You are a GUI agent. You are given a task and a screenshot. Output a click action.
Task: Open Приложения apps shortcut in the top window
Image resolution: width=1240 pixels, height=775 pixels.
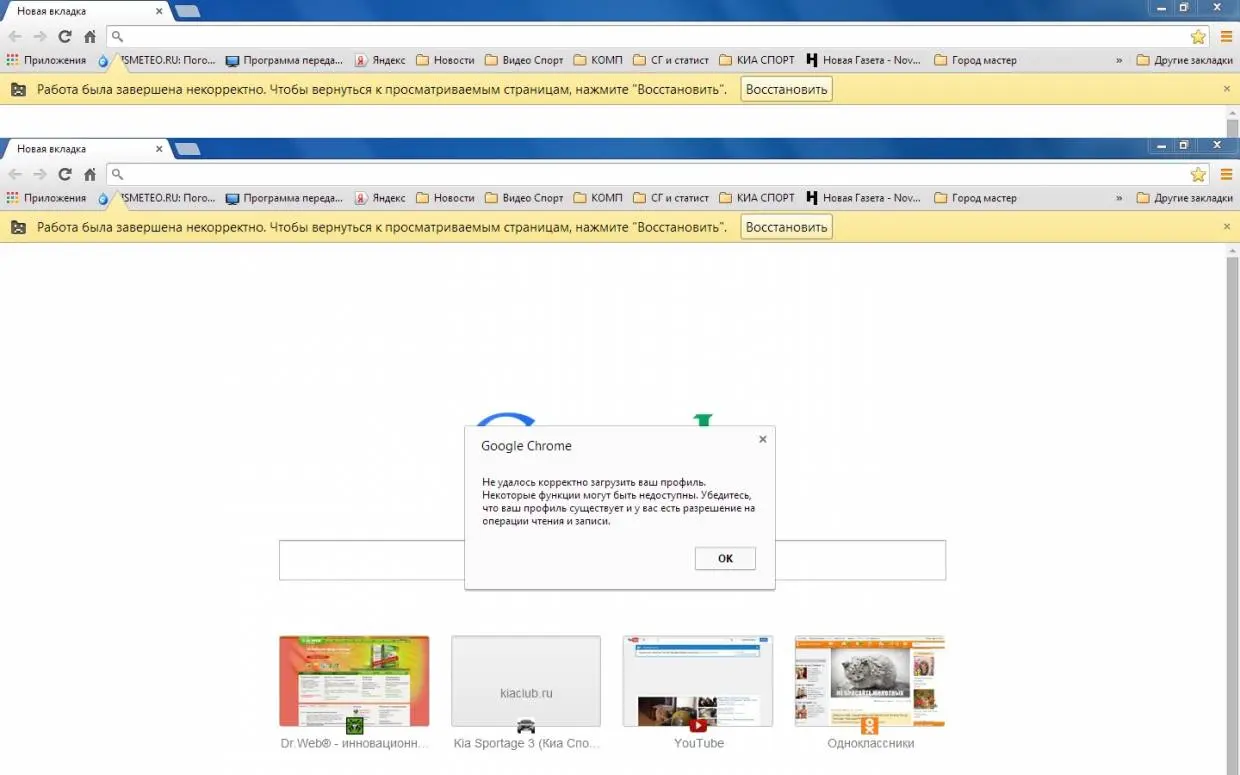pyautogui.click(x=46, y=60)
